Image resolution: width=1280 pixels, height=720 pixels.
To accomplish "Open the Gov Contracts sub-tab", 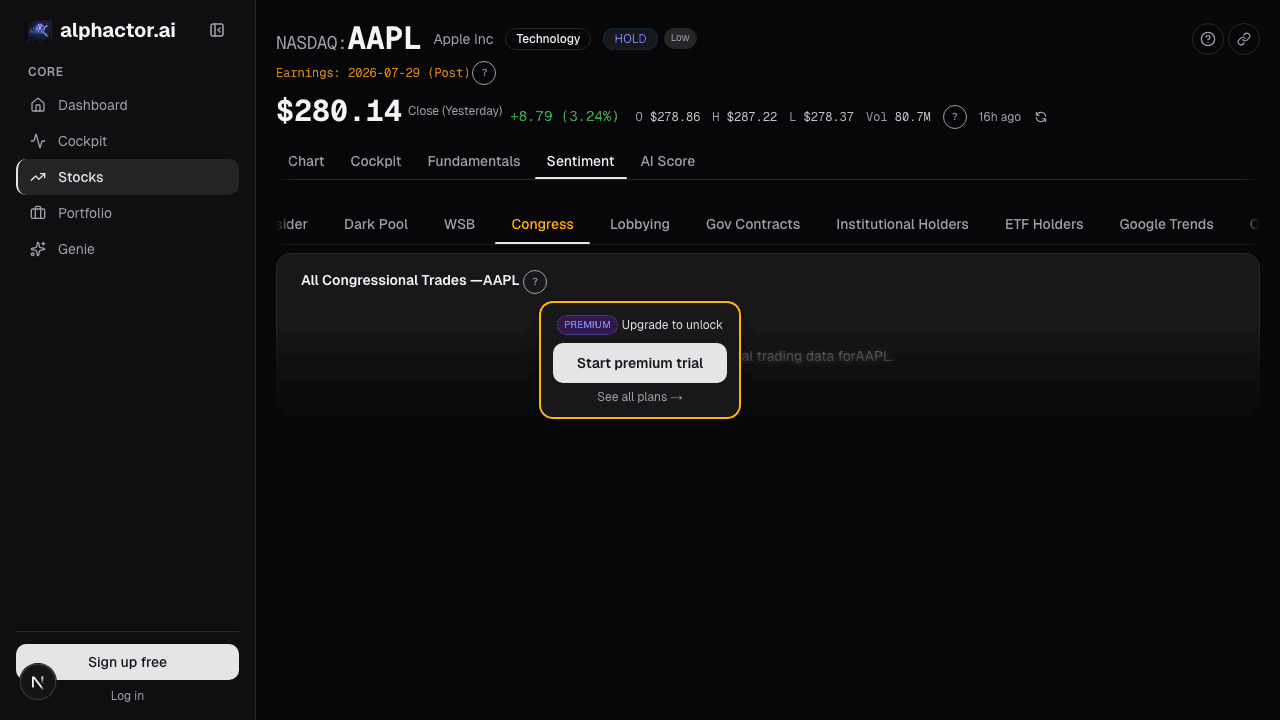I will pyautogui.click(x=753, y=224).
